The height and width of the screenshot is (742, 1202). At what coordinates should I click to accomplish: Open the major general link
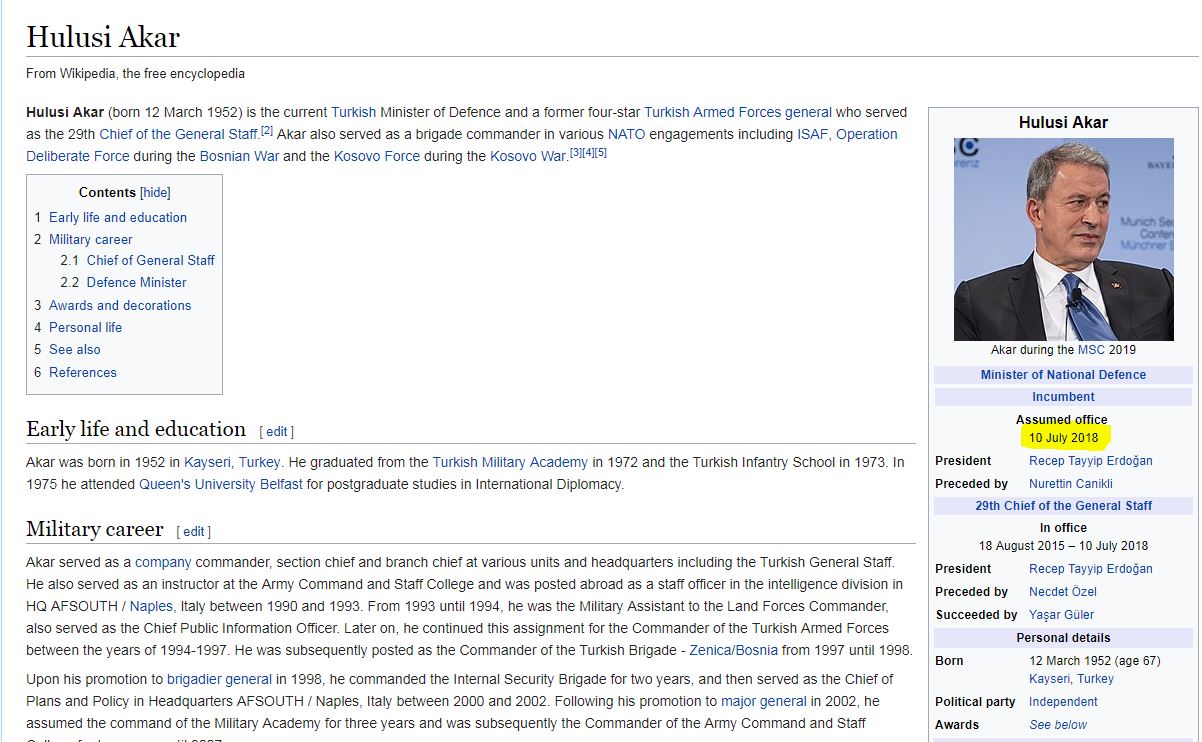[x=764, y=701]
